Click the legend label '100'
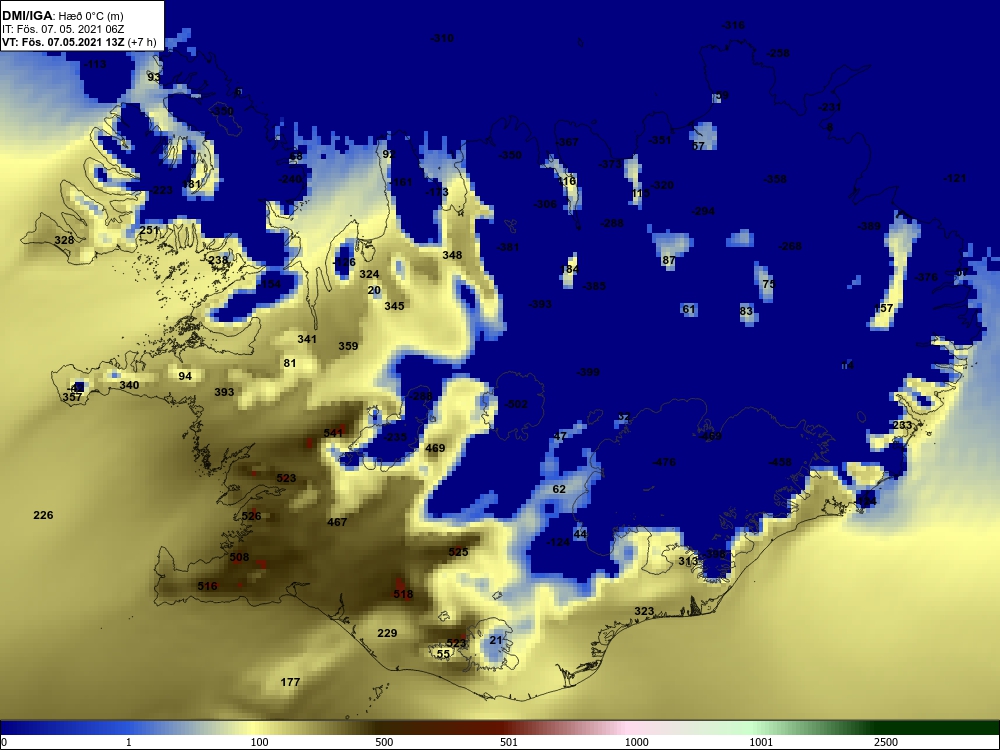Viewport: 1000px width, 750px height. pos(259,742)
